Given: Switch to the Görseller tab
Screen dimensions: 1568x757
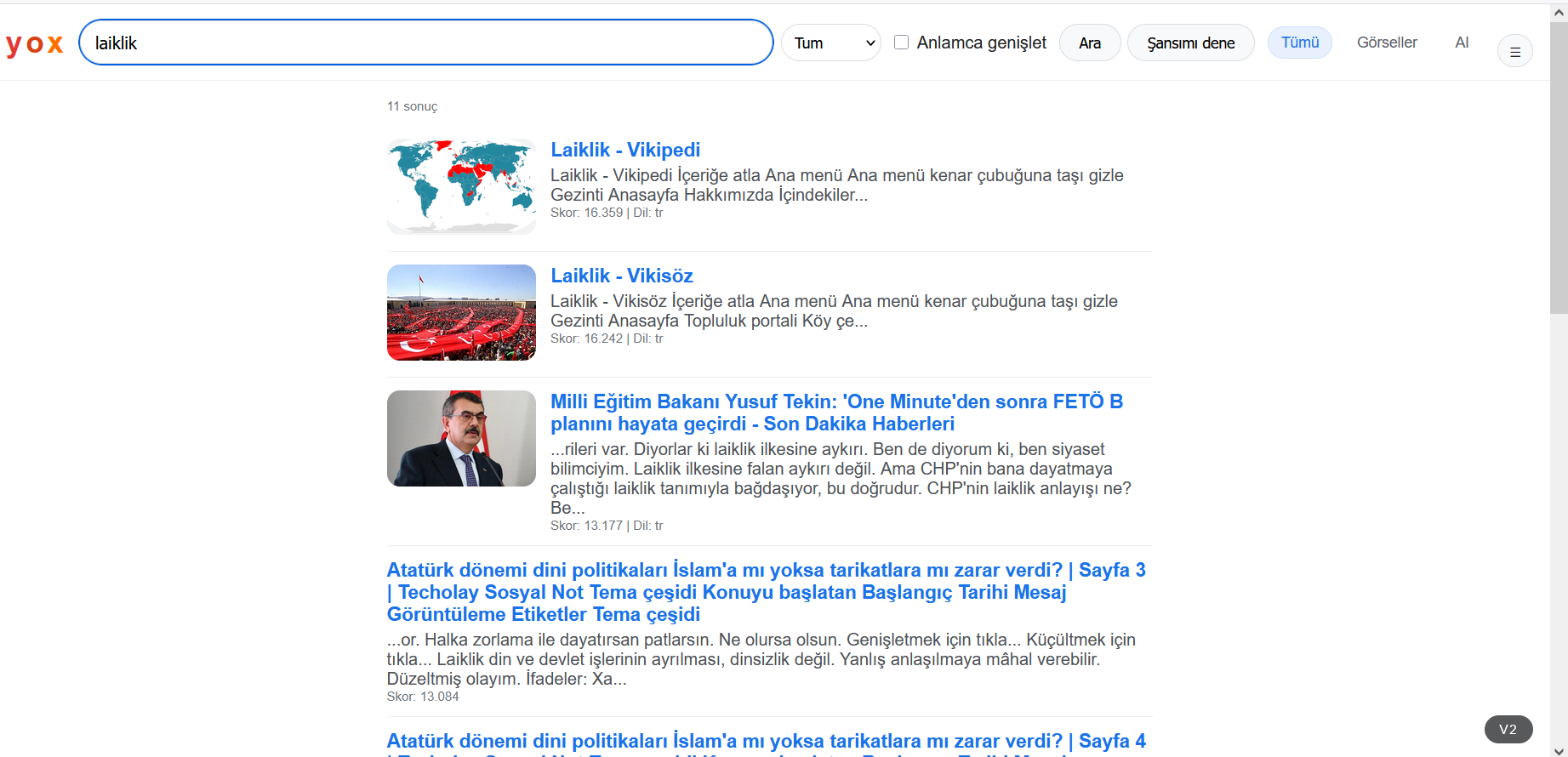Looking at the screenshot, I should (1387, 43).
